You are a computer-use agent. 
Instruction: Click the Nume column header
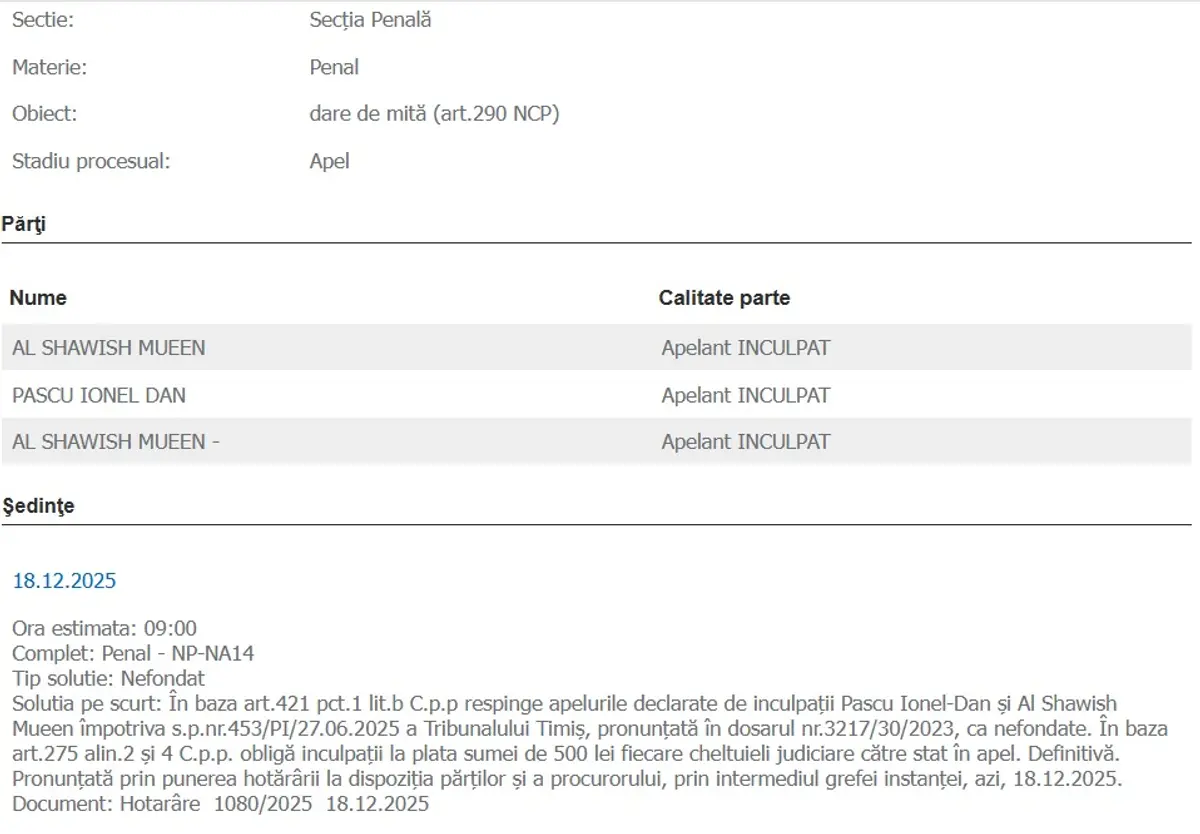click(x=38, y=298)
